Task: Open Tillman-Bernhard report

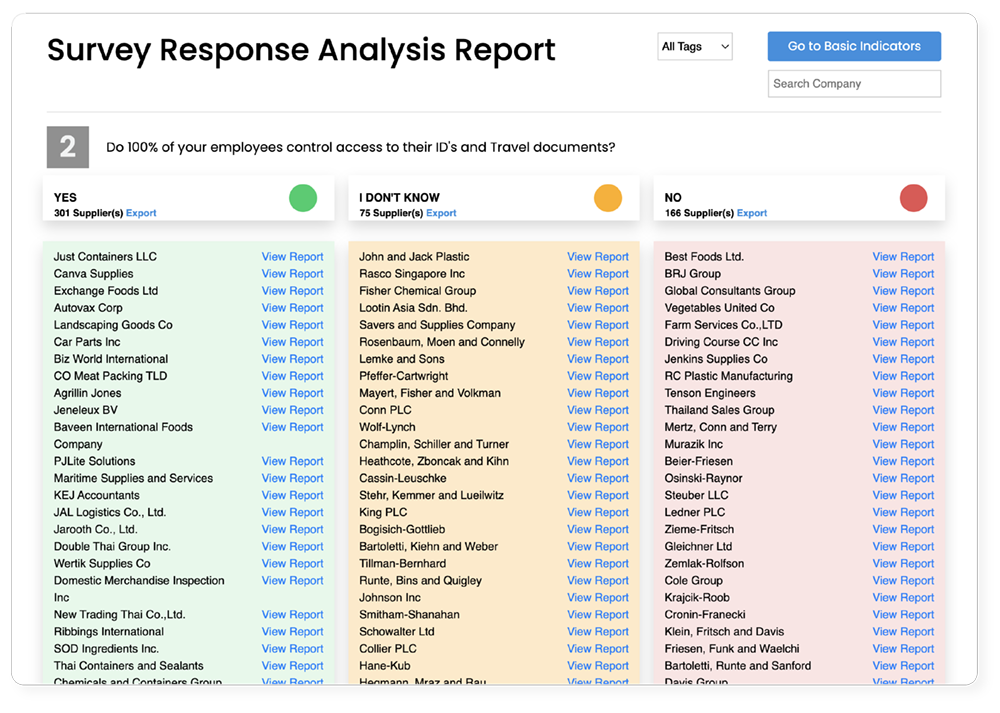Action: (598, 564)
